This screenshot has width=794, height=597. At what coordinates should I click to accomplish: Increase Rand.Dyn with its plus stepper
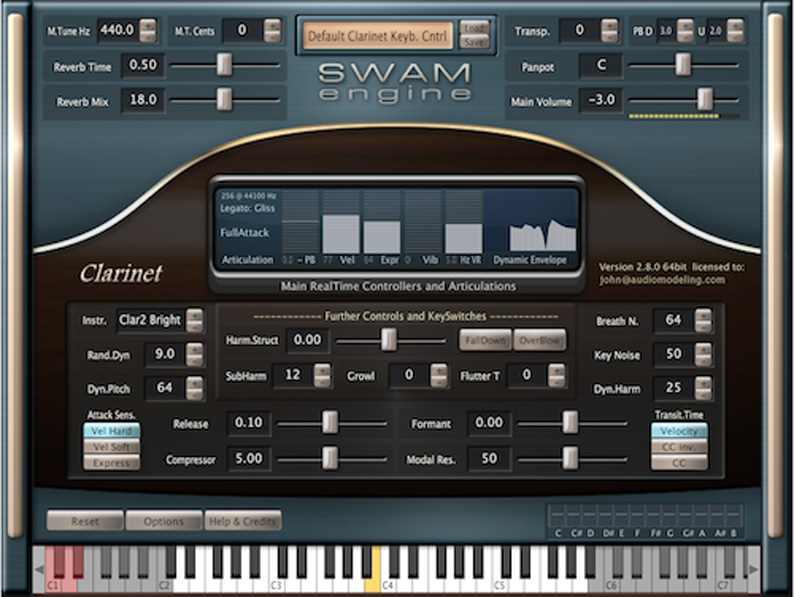pos(195,348)
